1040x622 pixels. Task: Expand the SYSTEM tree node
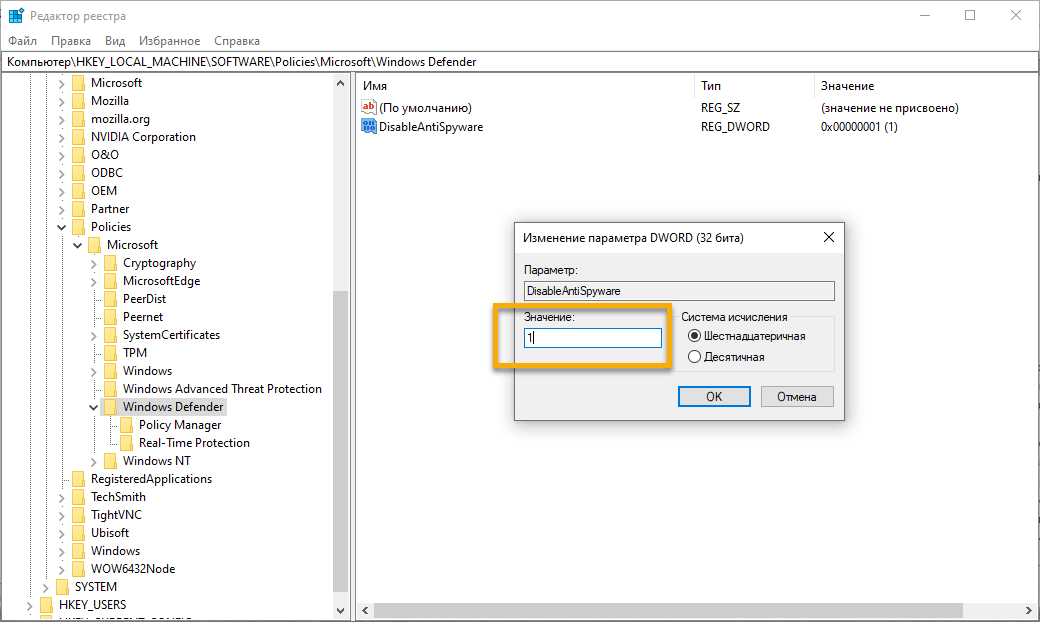pos(44,586)
